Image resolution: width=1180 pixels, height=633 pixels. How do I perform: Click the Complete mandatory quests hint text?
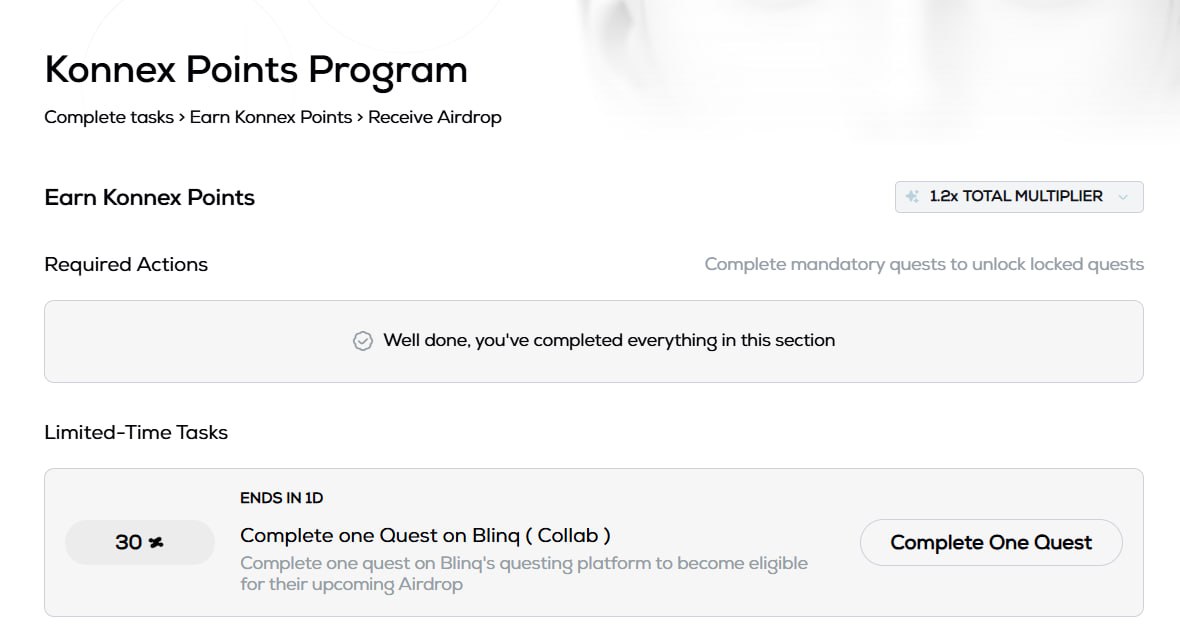[x=924, y=265]
